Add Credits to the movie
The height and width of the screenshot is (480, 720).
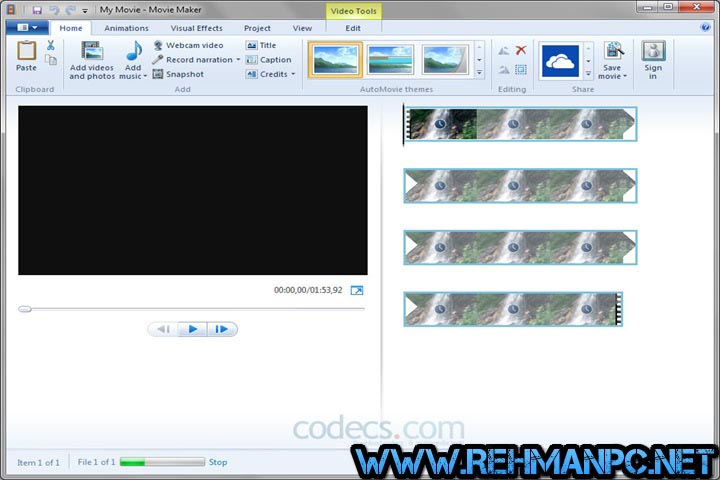coord(267,74)
